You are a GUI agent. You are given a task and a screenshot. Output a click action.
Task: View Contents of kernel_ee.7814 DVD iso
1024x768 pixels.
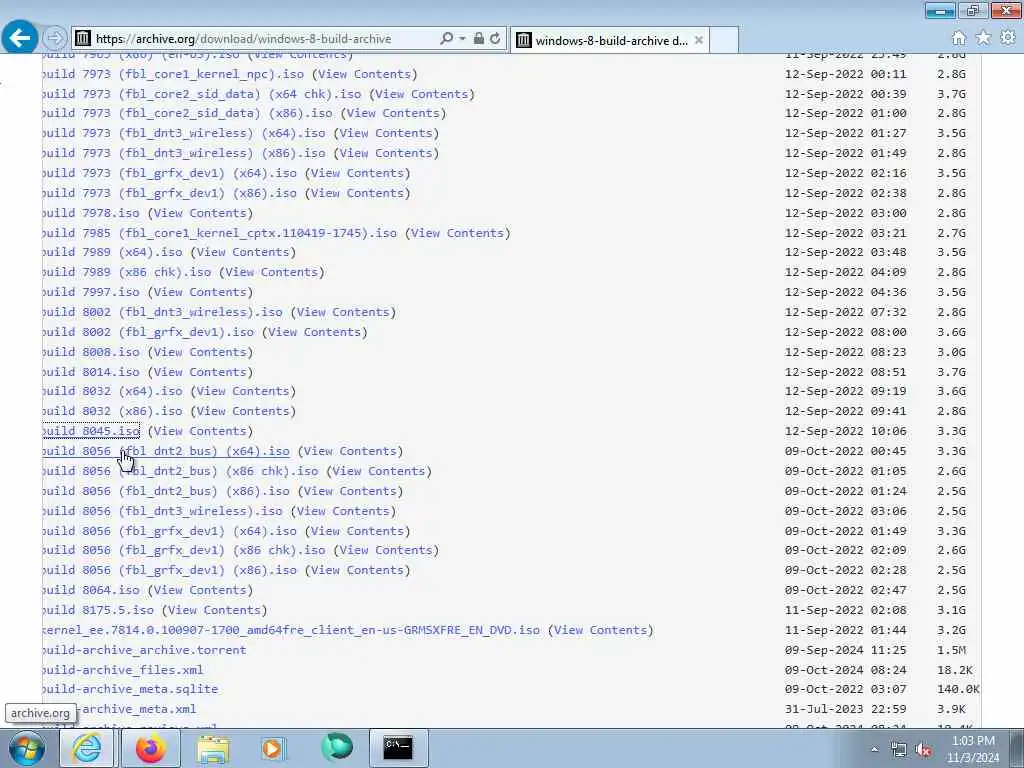click(x=601, y=630)
